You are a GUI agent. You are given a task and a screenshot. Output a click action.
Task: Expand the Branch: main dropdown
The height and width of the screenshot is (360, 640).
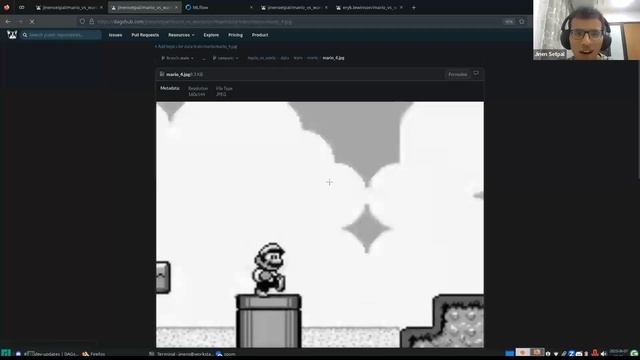click(x=178, y=58)
